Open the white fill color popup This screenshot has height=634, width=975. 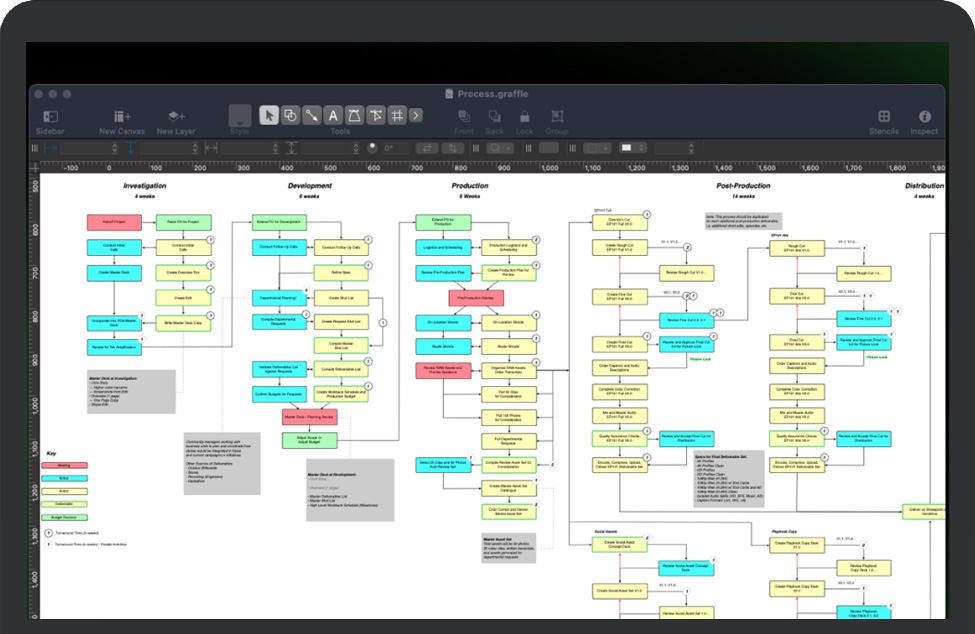coord(632,148)
